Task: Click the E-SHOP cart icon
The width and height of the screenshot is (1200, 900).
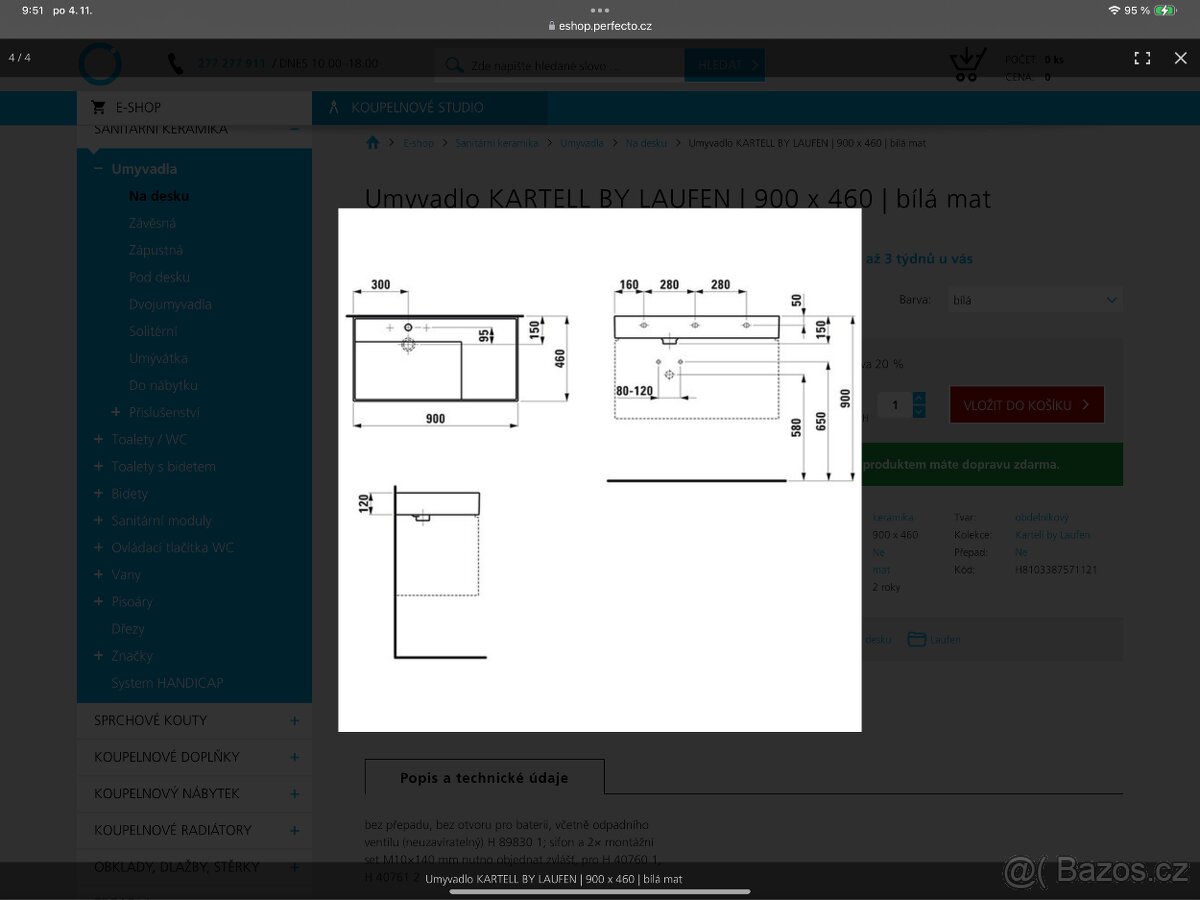Action: tap(98, 107)
